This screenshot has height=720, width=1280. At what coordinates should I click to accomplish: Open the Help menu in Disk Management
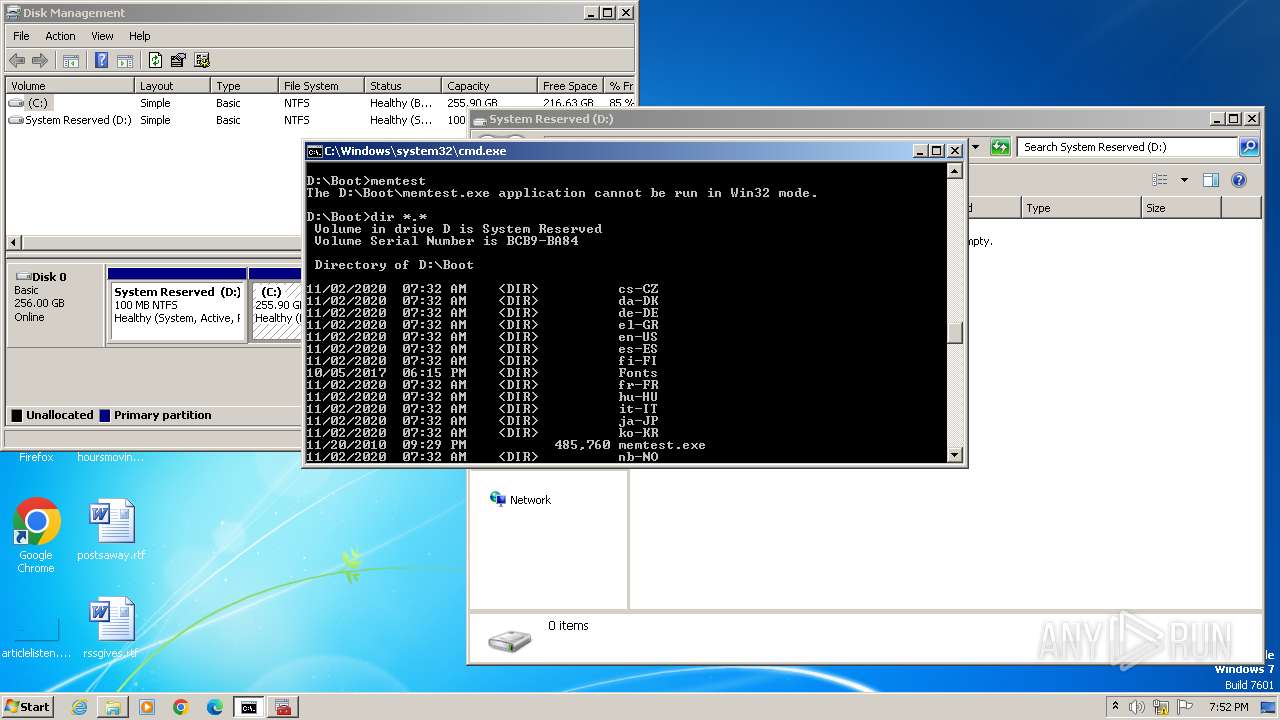[x=140, y=36]
